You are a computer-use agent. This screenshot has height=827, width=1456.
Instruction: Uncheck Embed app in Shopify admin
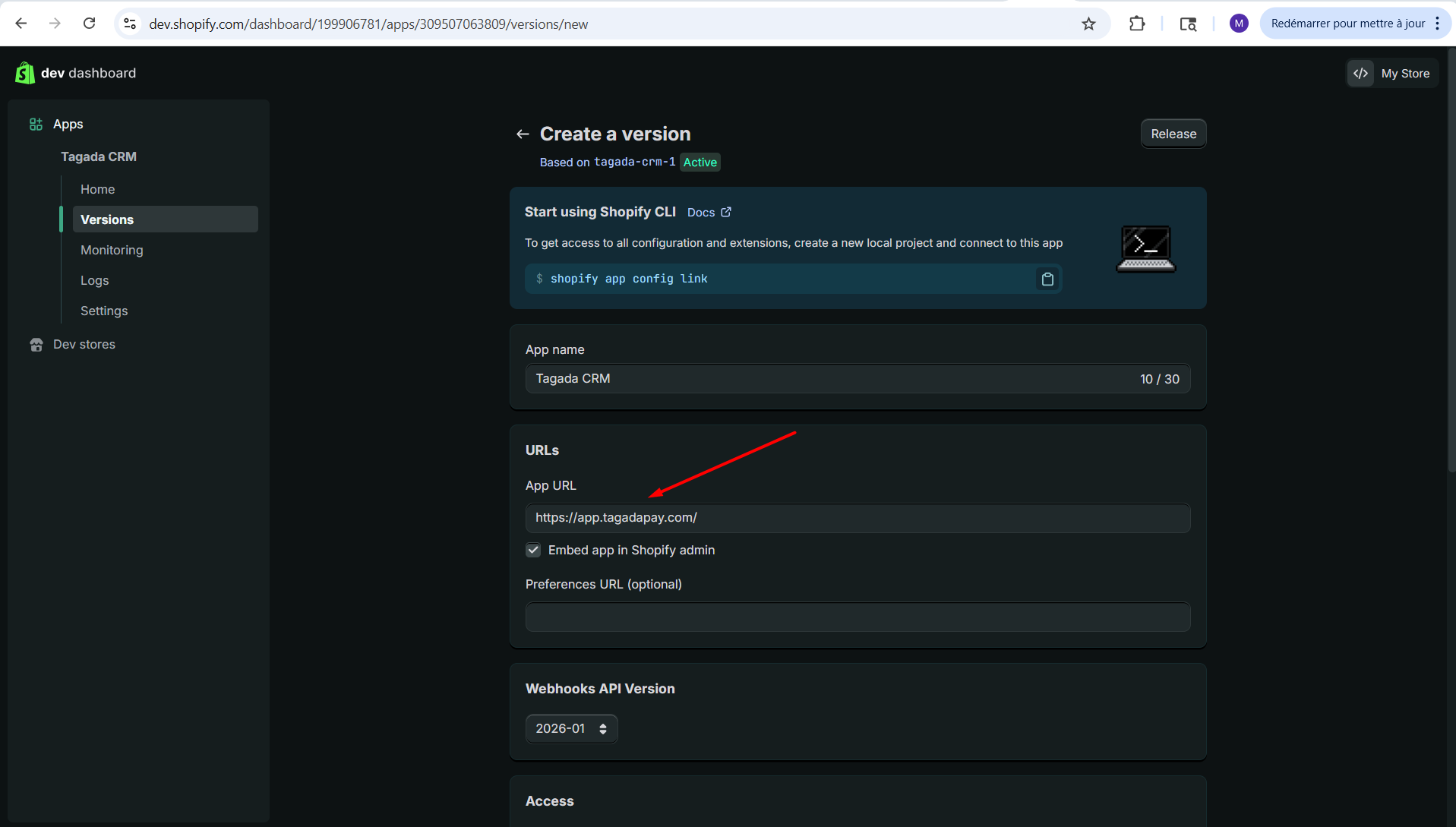coord(533,551)
